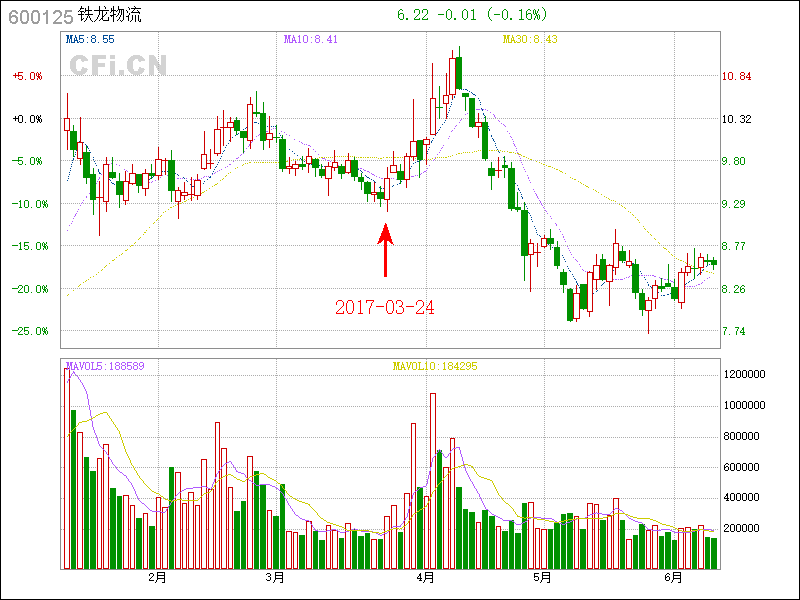Click the 6.22 -0.01 price quote
The image size is (800, 600).
click(x=472, y=15)
